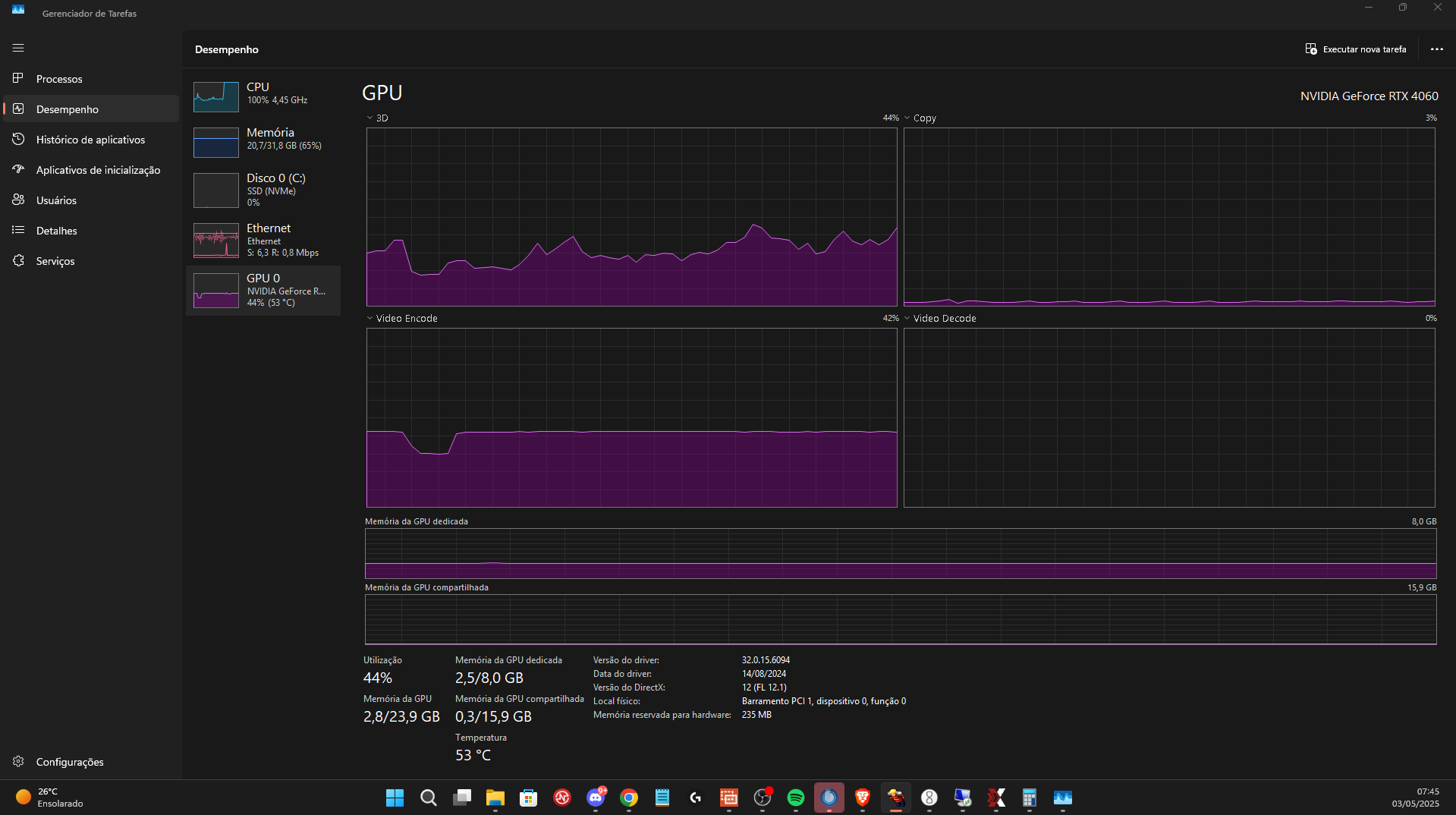The height and width of the screenshot is (815, 1456).
Task: Click the Processos sidebar icon
Action: pyautogui.click(x=18, y=78)
